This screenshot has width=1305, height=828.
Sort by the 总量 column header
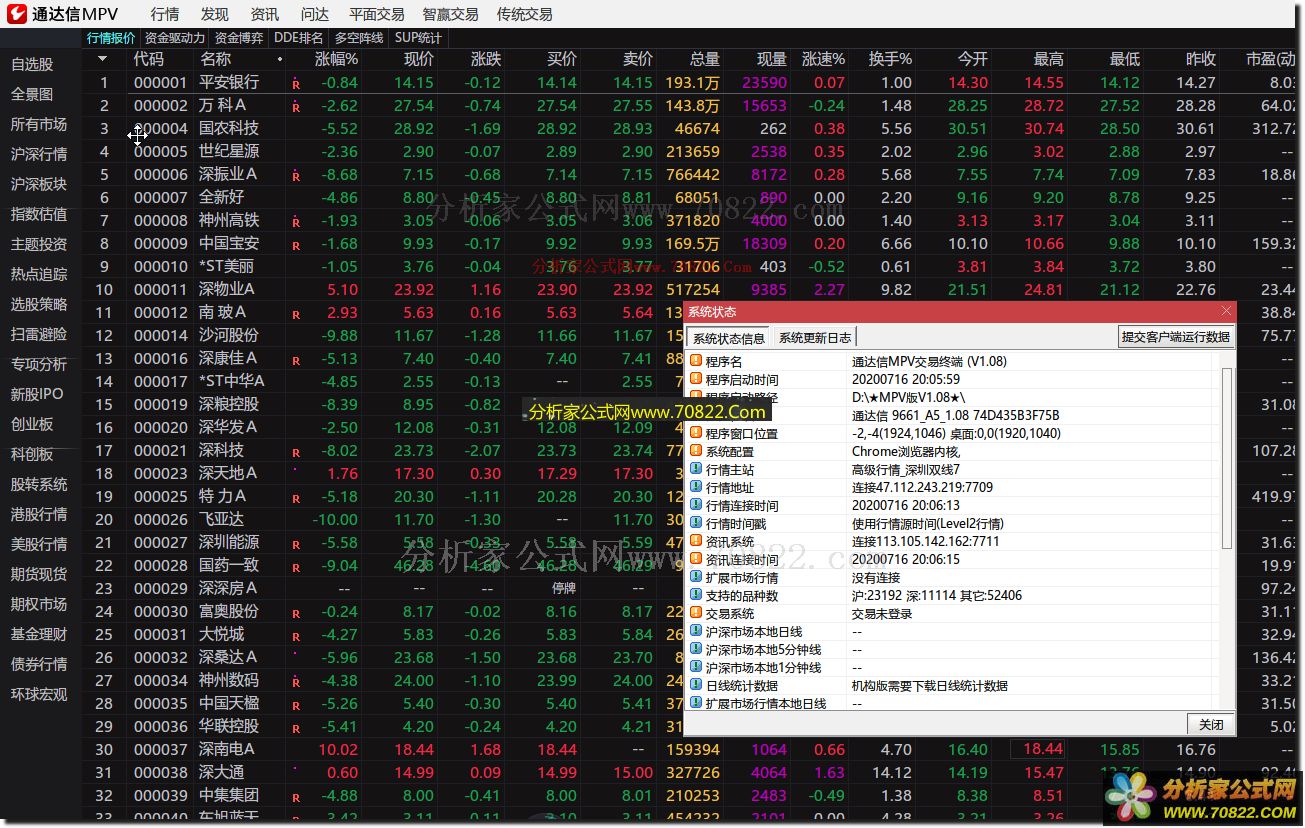point(704,59)
